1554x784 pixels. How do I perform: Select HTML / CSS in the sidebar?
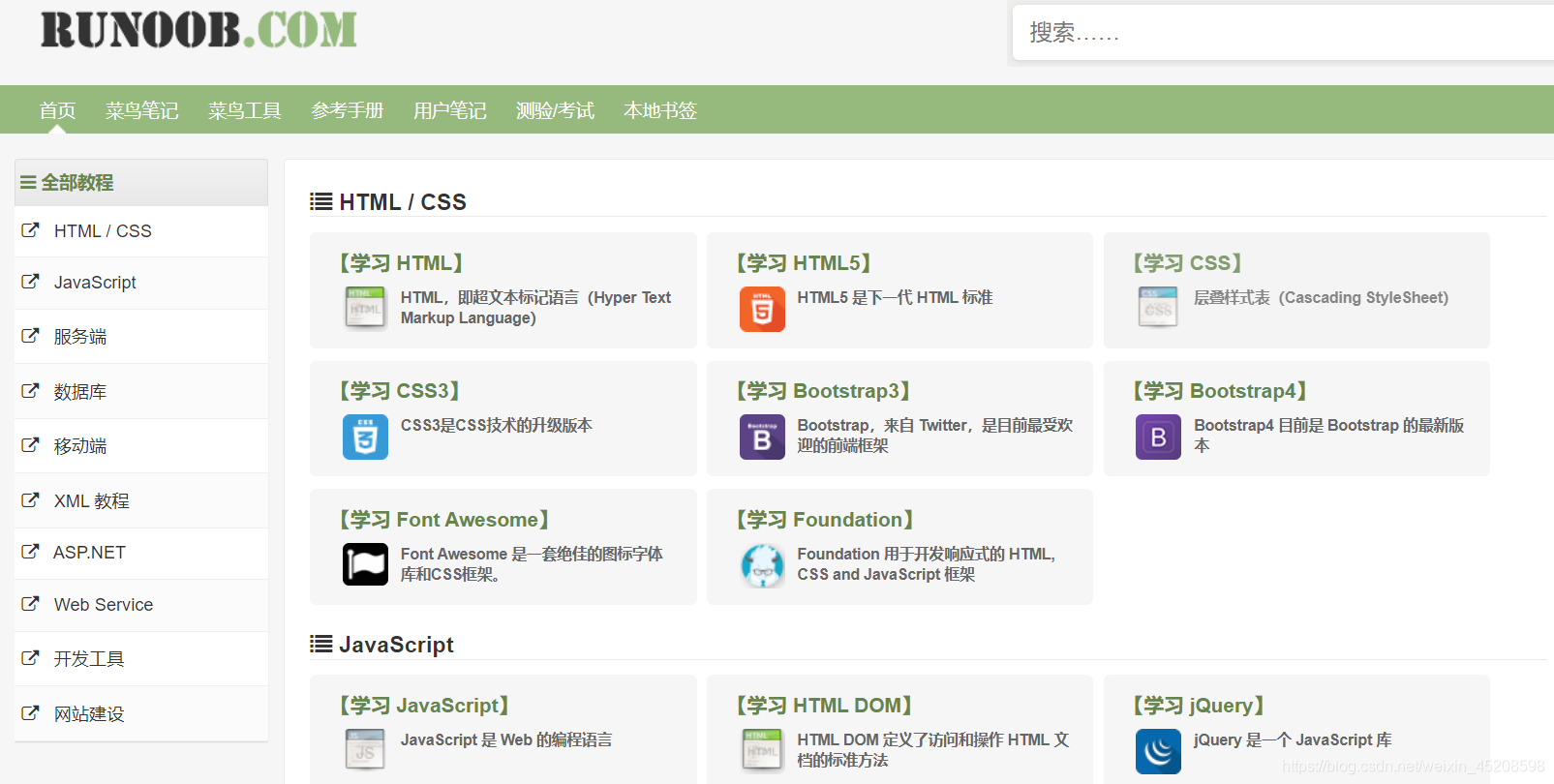tap(141, 231)
